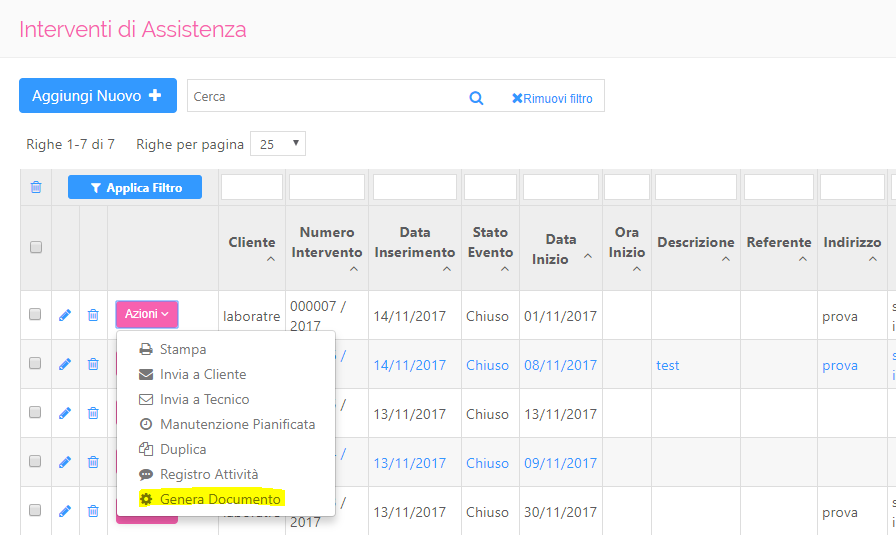Click the 08/11/2017 date cell

pyautogui.click(x=561, y=365)
